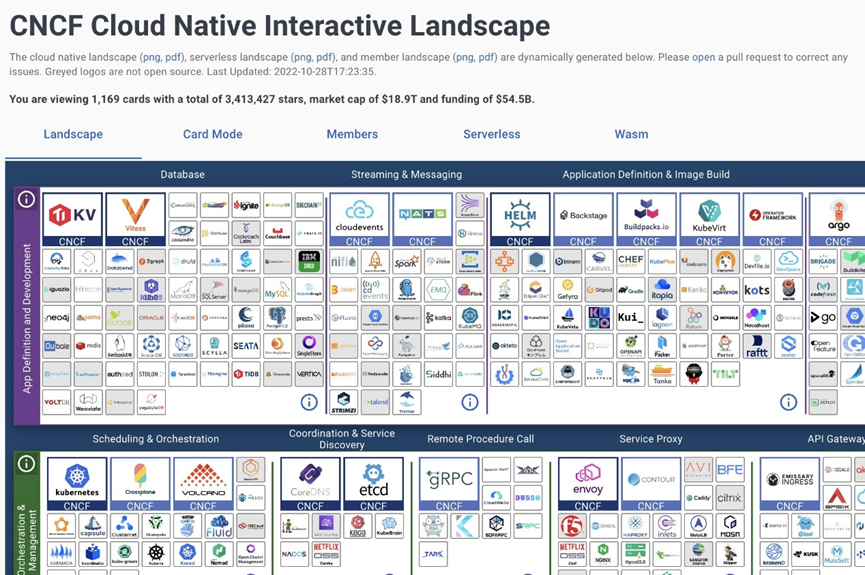Click the raftt logo tile
The height and width of the screenshot is (575, 865).
tap(757, 346)
